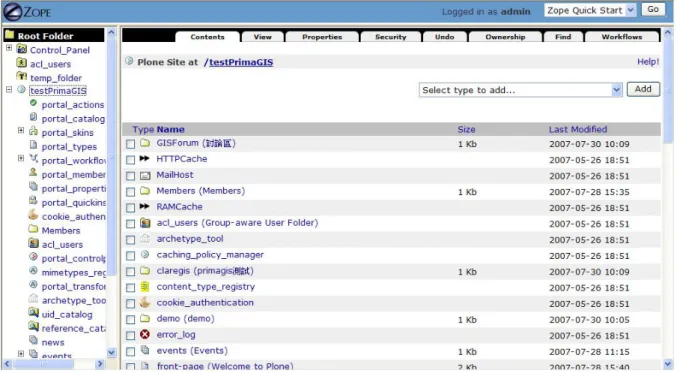This screenshot has width=680, height=373.
Task: Tick the checkbox beside claregis
Action: pyautogui.click(x=130, y=272)
